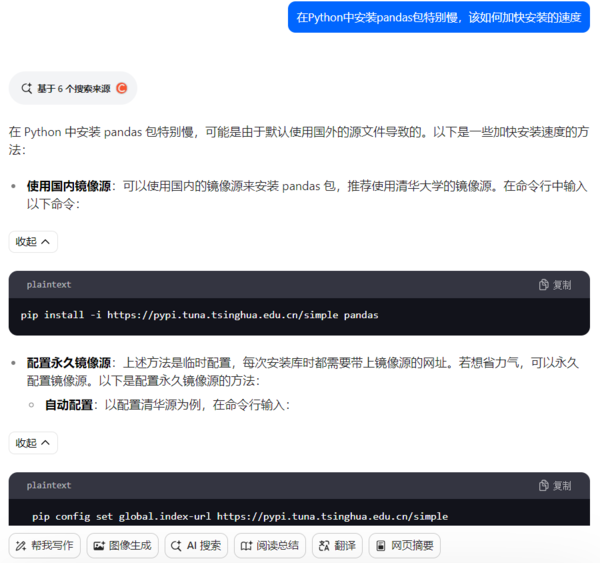Screen dimensions: 600x563
Task: Click the up chevron beside the first 收起
Action: 46,242
